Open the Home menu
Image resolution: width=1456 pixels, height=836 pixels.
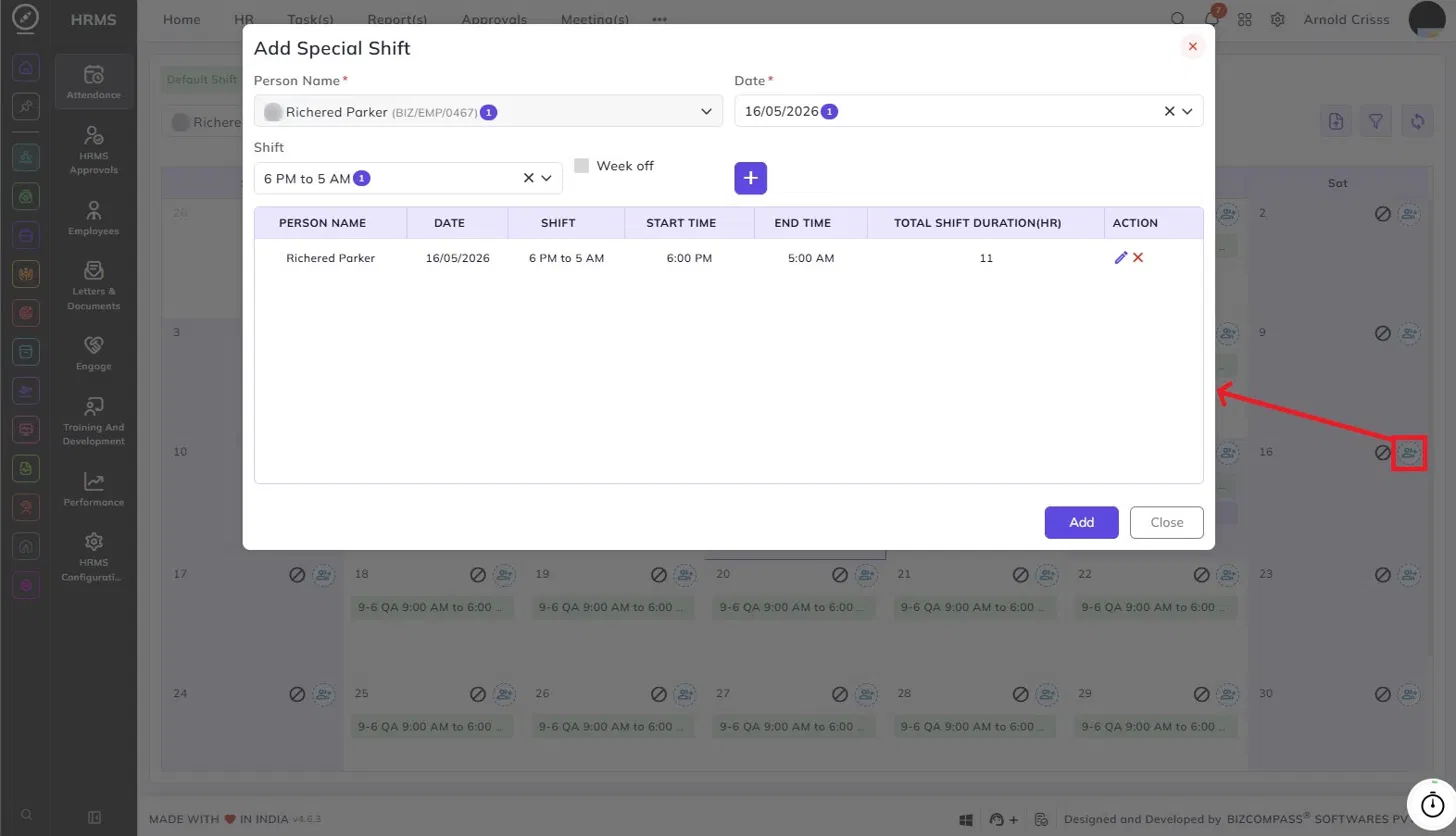(181, 20)
